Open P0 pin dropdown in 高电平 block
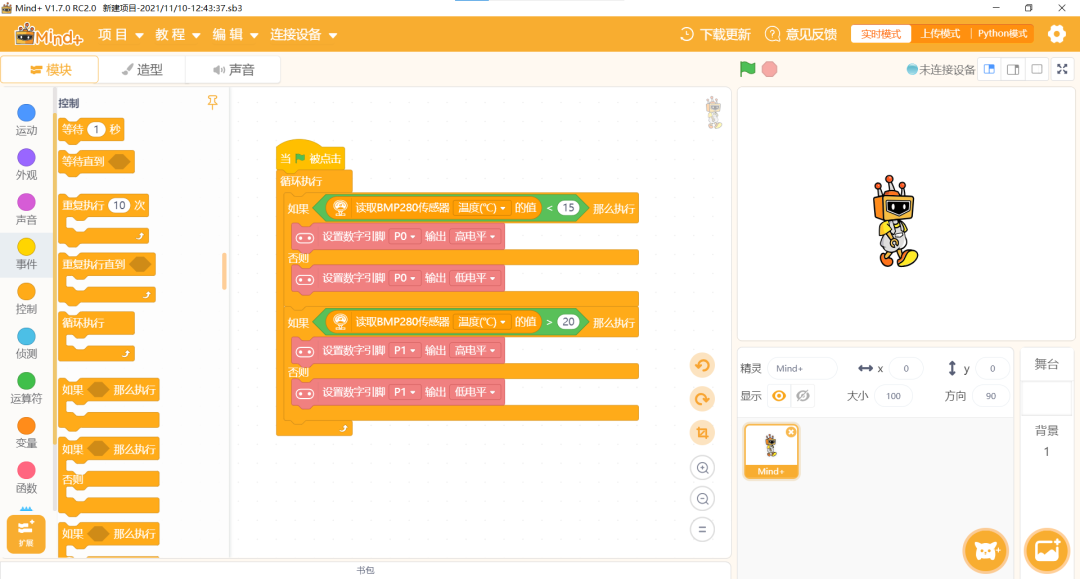This screenshot has height=579, width=1080. coord(404,236)
